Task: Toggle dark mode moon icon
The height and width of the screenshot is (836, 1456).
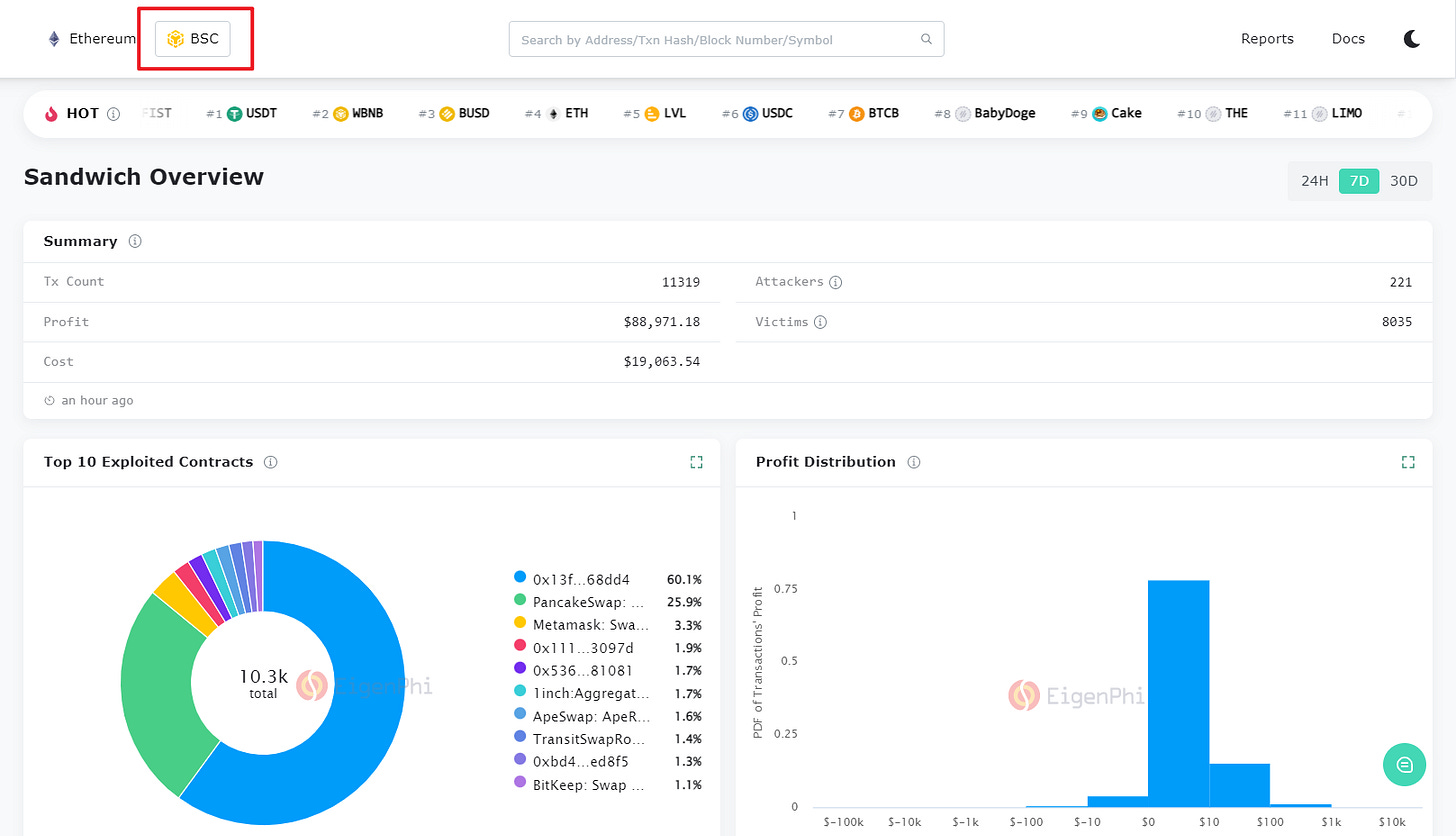Action: point(1412,39)
